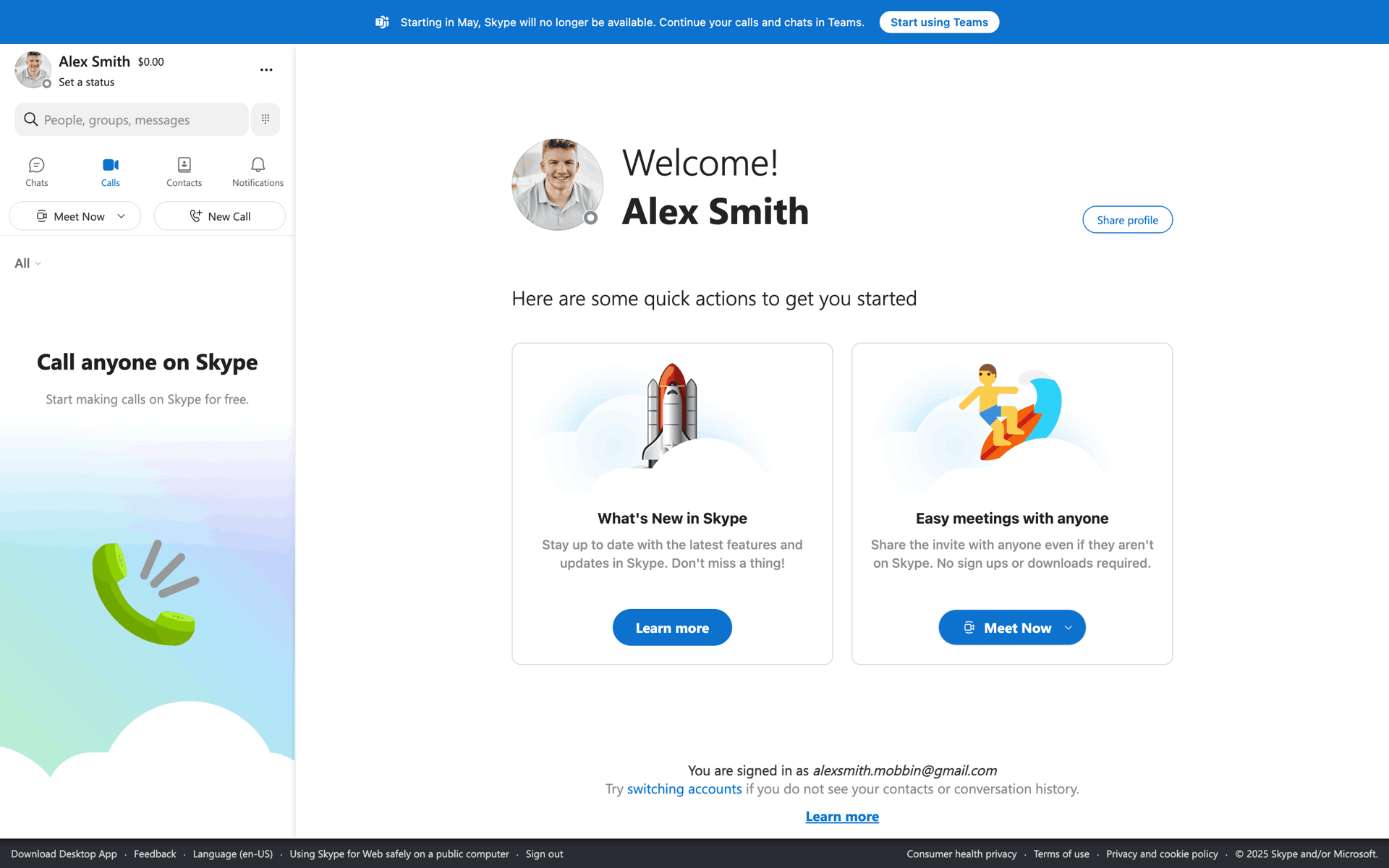The height and width of the screenshot is (868, 1389).
Task: Click the What's New in Skype heading
Action: 672,518
